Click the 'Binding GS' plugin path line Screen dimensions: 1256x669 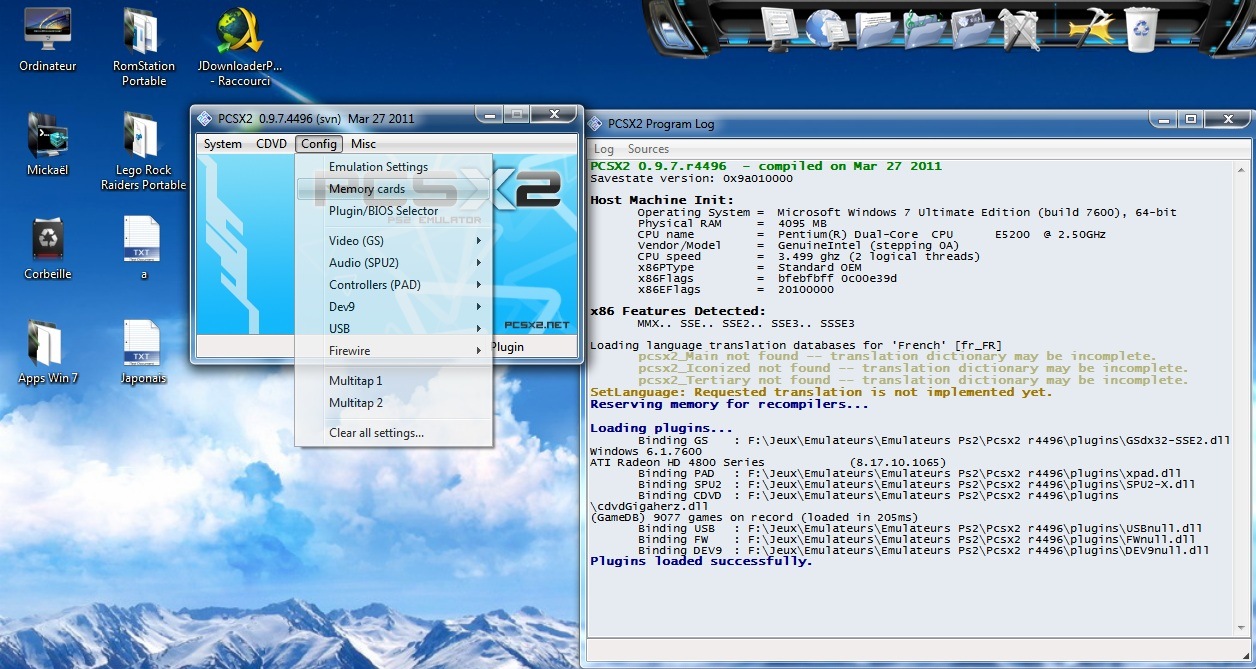click(x=934, y=440)
